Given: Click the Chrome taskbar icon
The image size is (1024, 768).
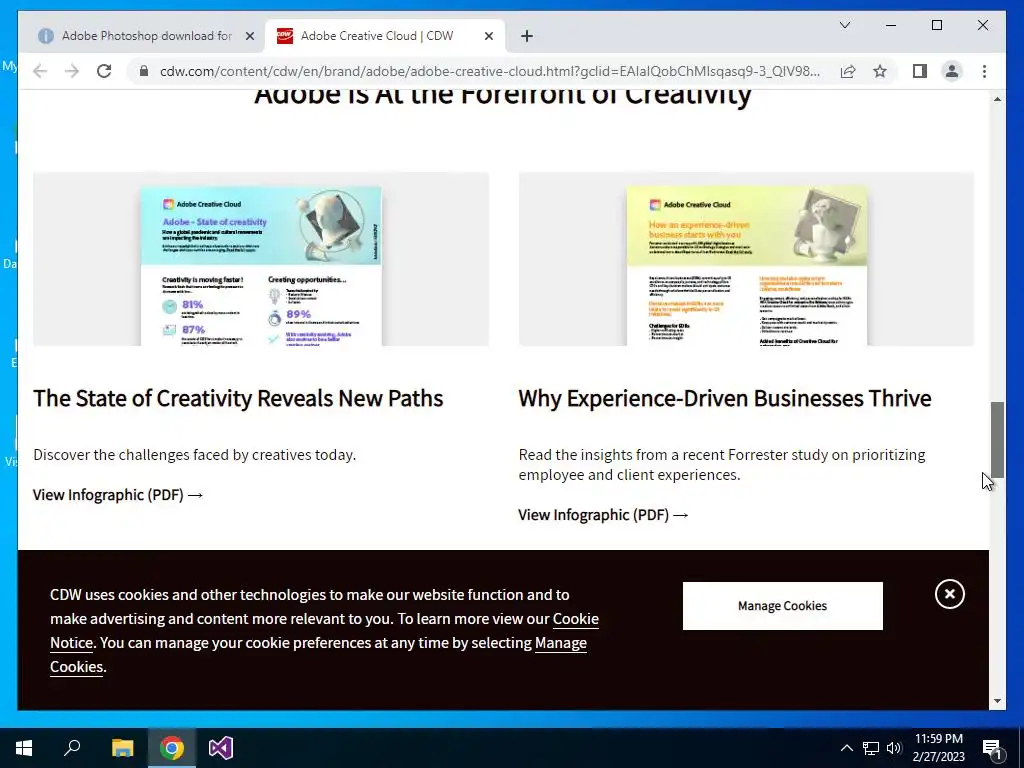Looking at the screenshot, I should coord(171,748).
